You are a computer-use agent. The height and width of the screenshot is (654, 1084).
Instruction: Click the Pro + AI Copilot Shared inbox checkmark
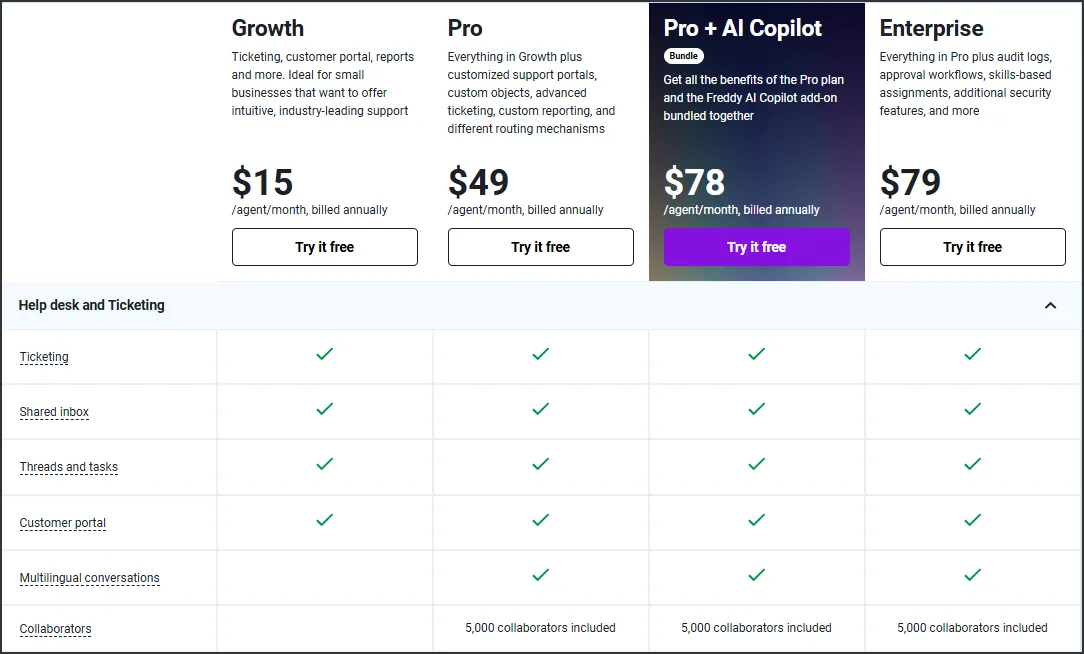(756, 409)
